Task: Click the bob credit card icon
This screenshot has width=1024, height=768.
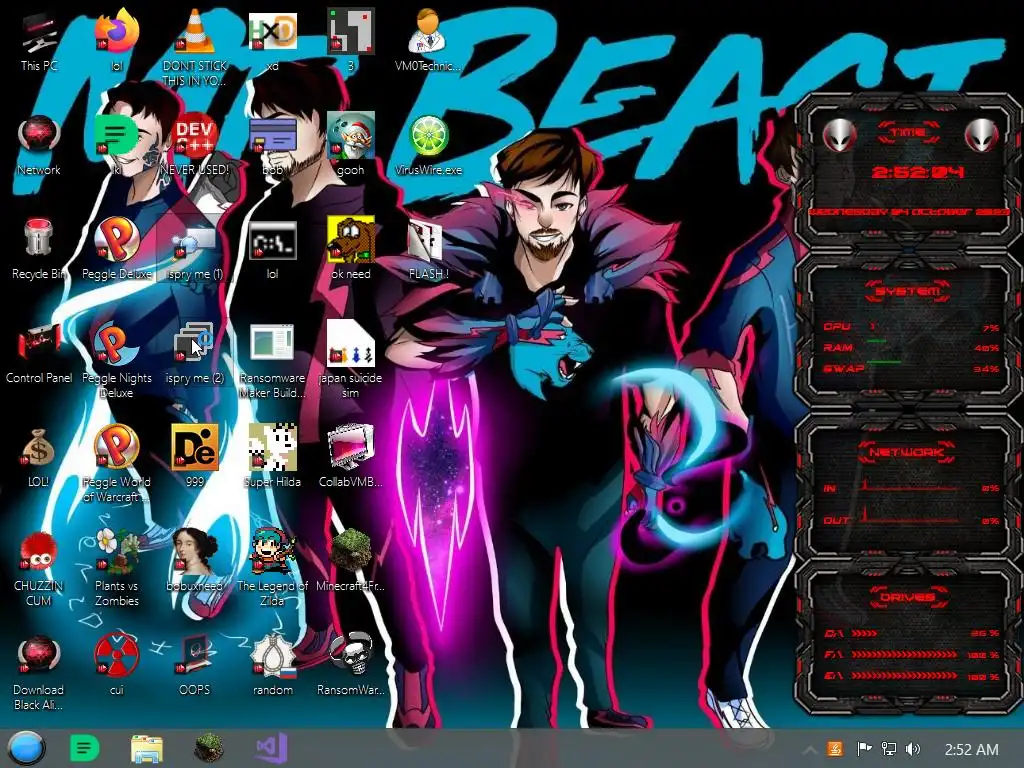Action: pyautogui.click(x=272, y=136)
